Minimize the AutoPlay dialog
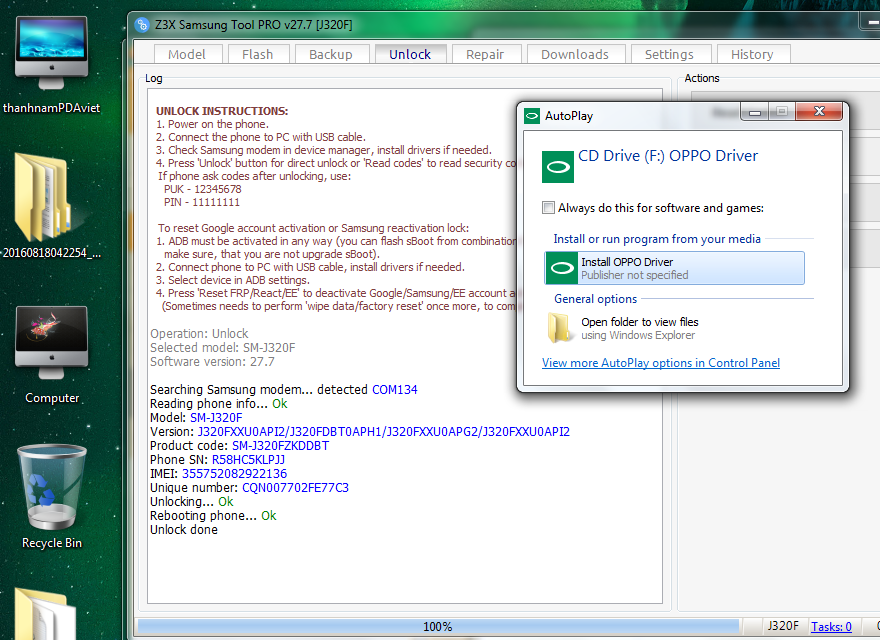The image size is (880, 640). (754, 112)
